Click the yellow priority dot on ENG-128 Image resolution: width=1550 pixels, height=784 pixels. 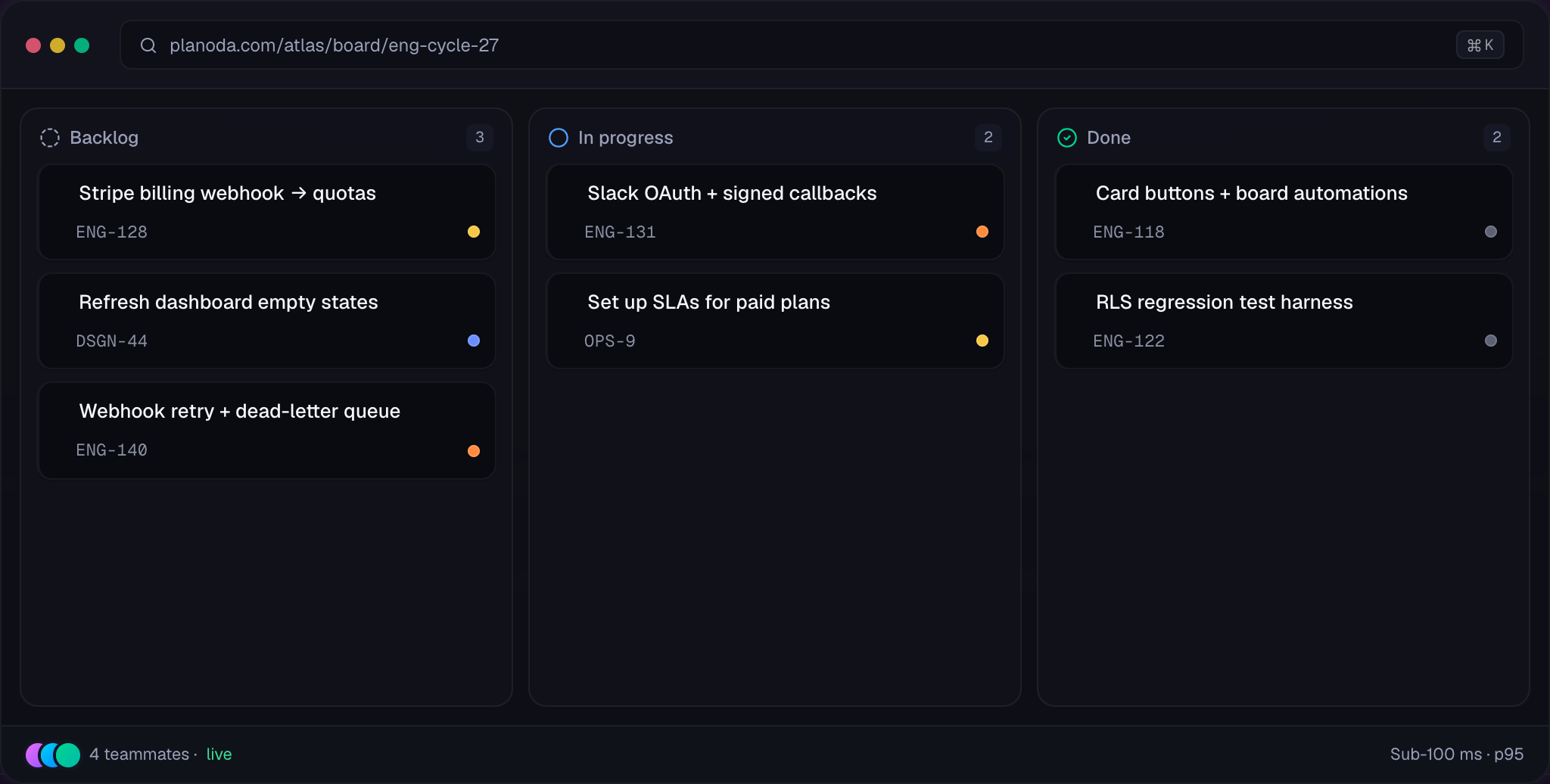[x=474, y=232]
